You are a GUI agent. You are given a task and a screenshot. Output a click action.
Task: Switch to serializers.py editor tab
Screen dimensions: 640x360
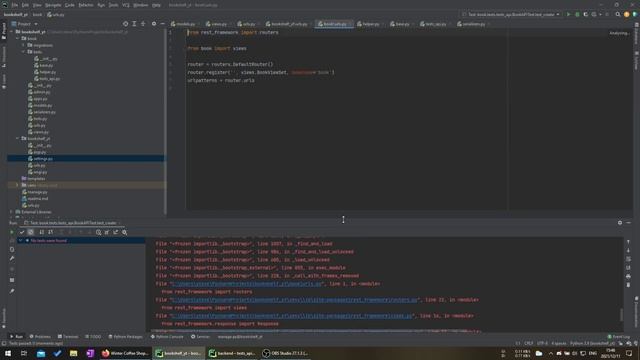click(472, 24)
